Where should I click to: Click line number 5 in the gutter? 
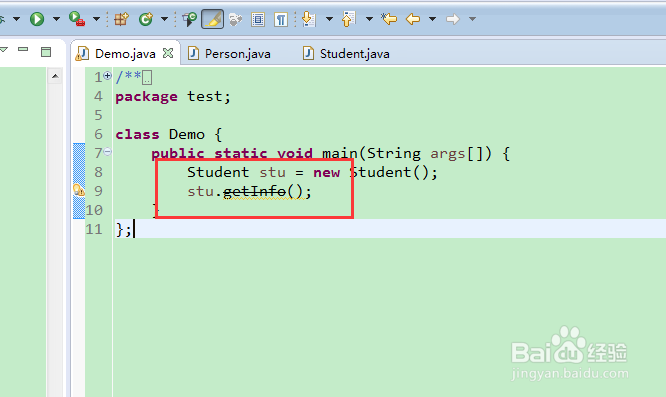(x=98, y=115)
